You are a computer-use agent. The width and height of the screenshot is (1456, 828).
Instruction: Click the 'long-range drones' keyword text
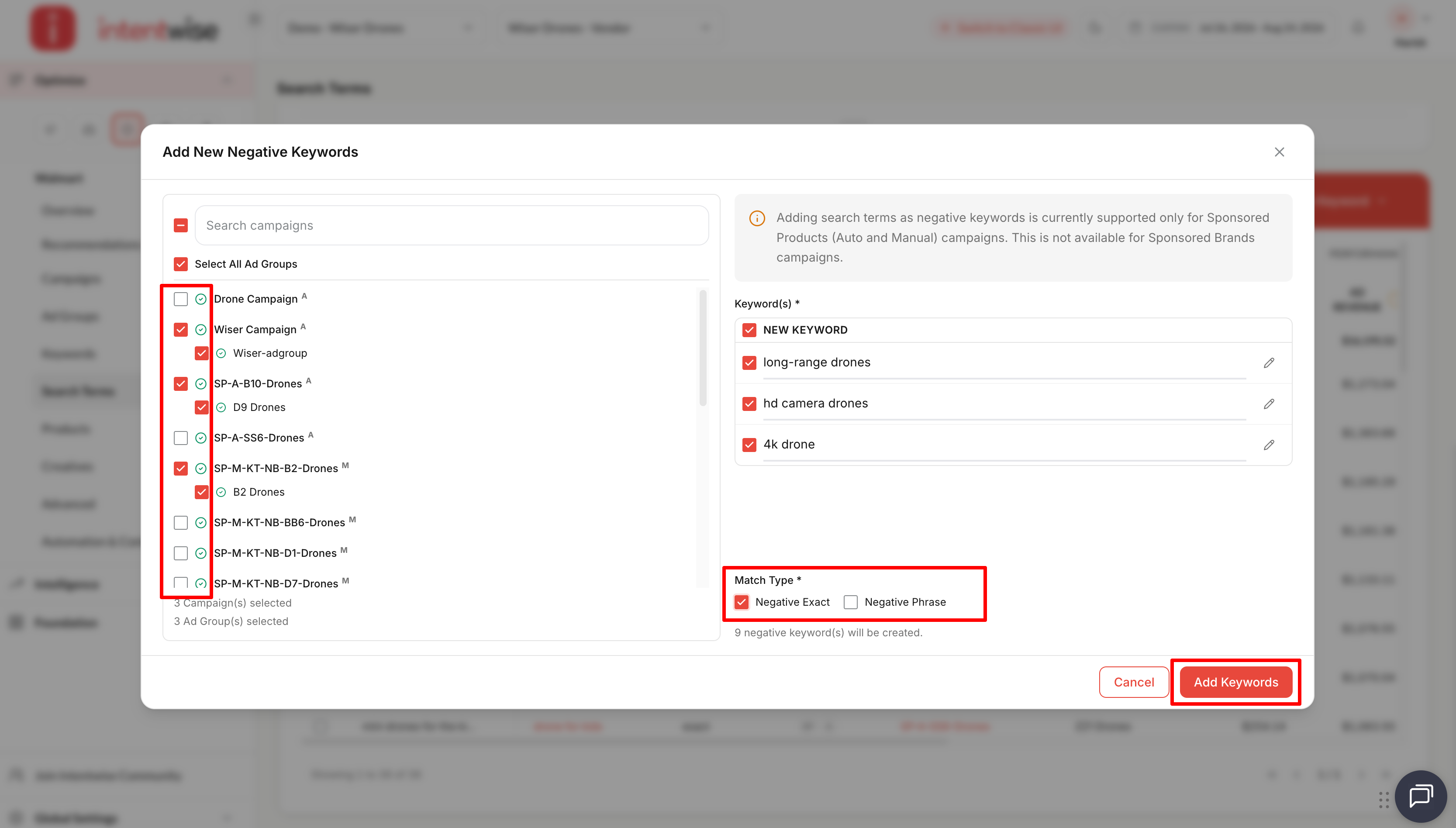coord(816,362)
